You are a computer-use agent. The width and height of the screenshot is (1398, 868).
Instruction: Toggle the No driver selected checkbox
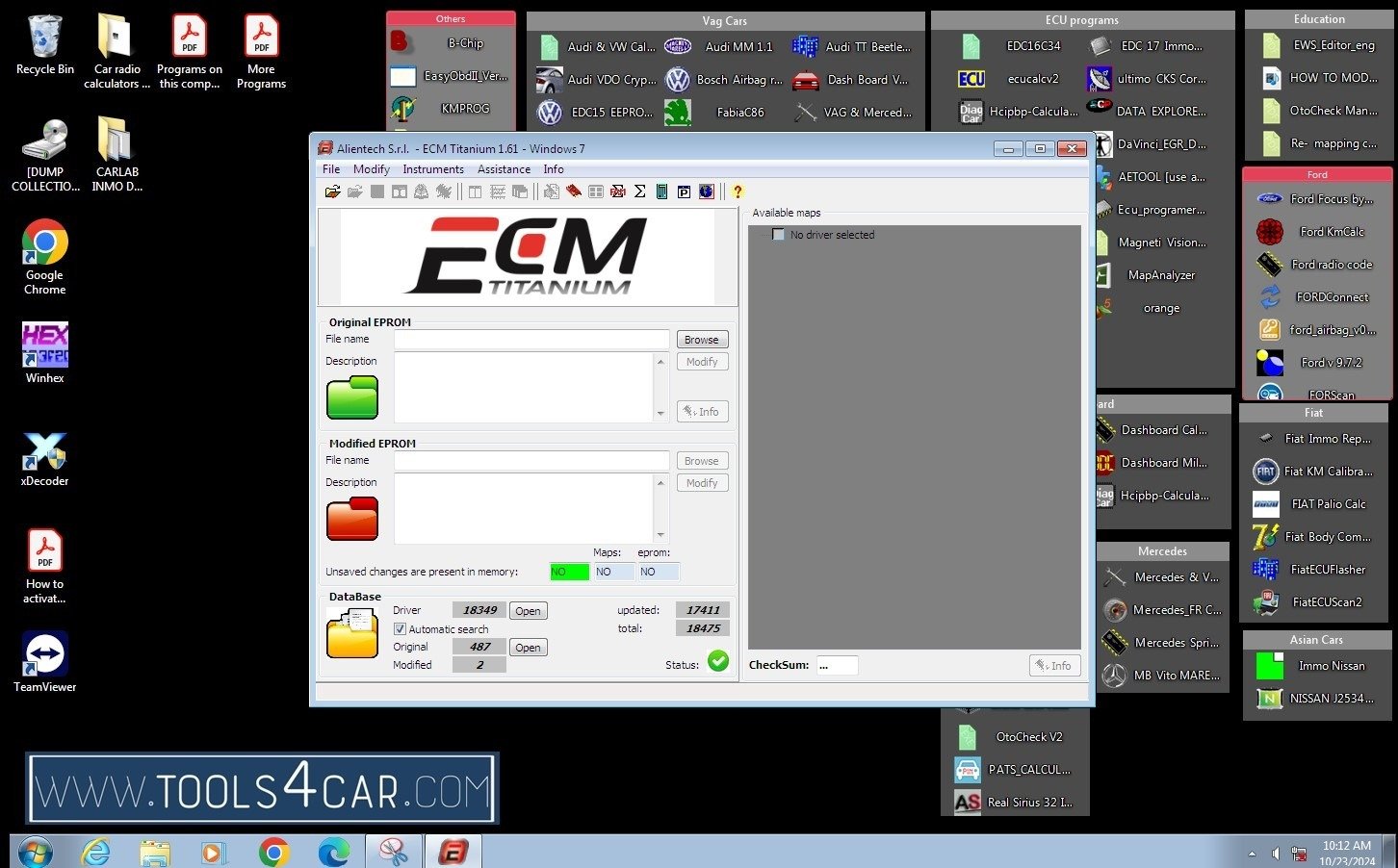(x=778, y=235)
